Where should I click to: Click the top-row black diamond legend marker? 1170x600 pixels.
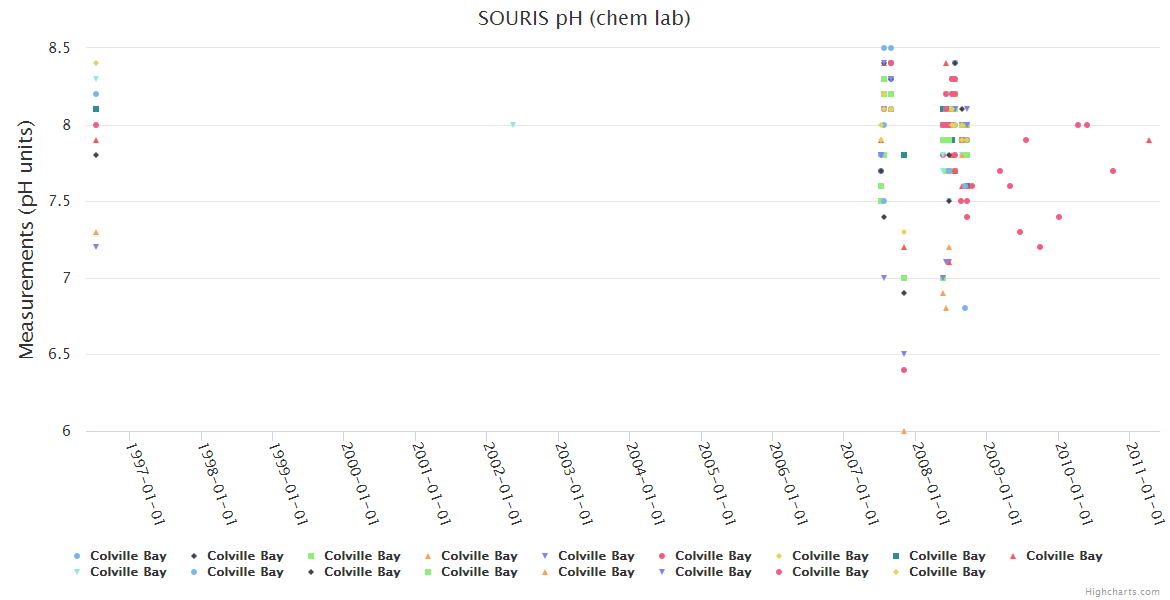(x=194, y=556)
